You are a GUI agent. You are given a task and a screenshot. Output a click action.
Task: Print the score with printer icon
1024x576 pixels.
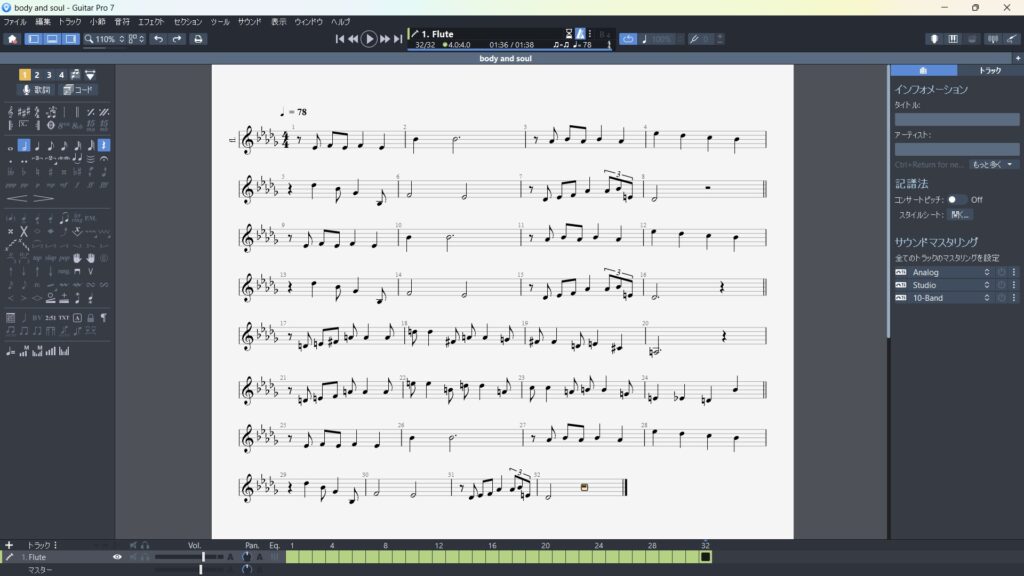point(198,39)
